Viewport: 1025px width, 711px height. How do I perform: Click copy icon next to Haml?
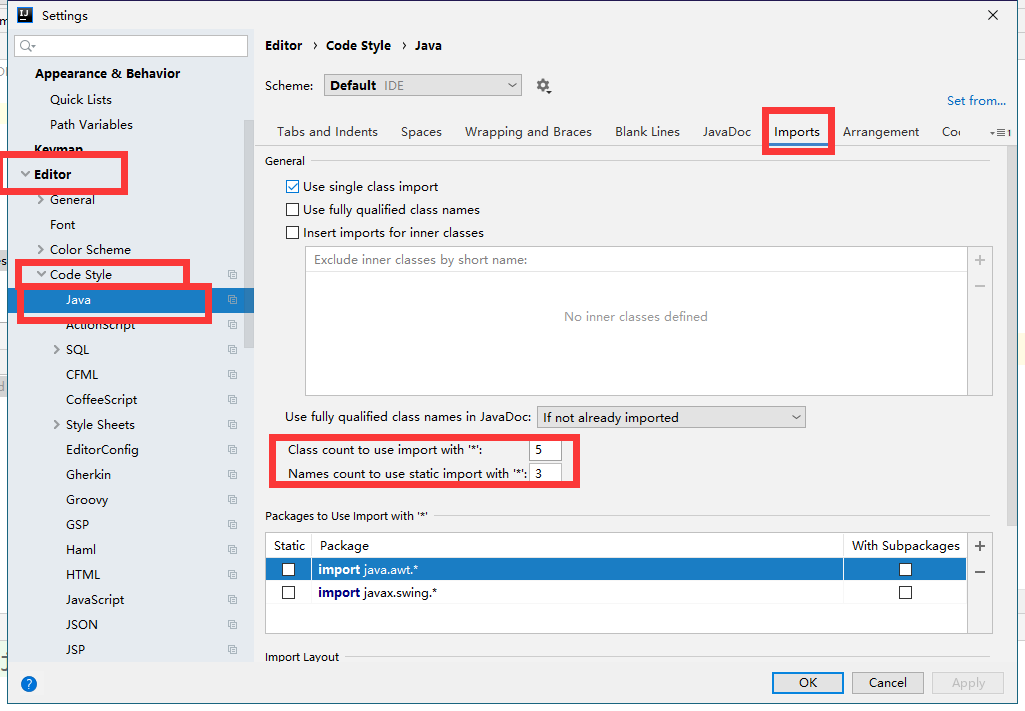pyautogui.click(x=232, y=550)
